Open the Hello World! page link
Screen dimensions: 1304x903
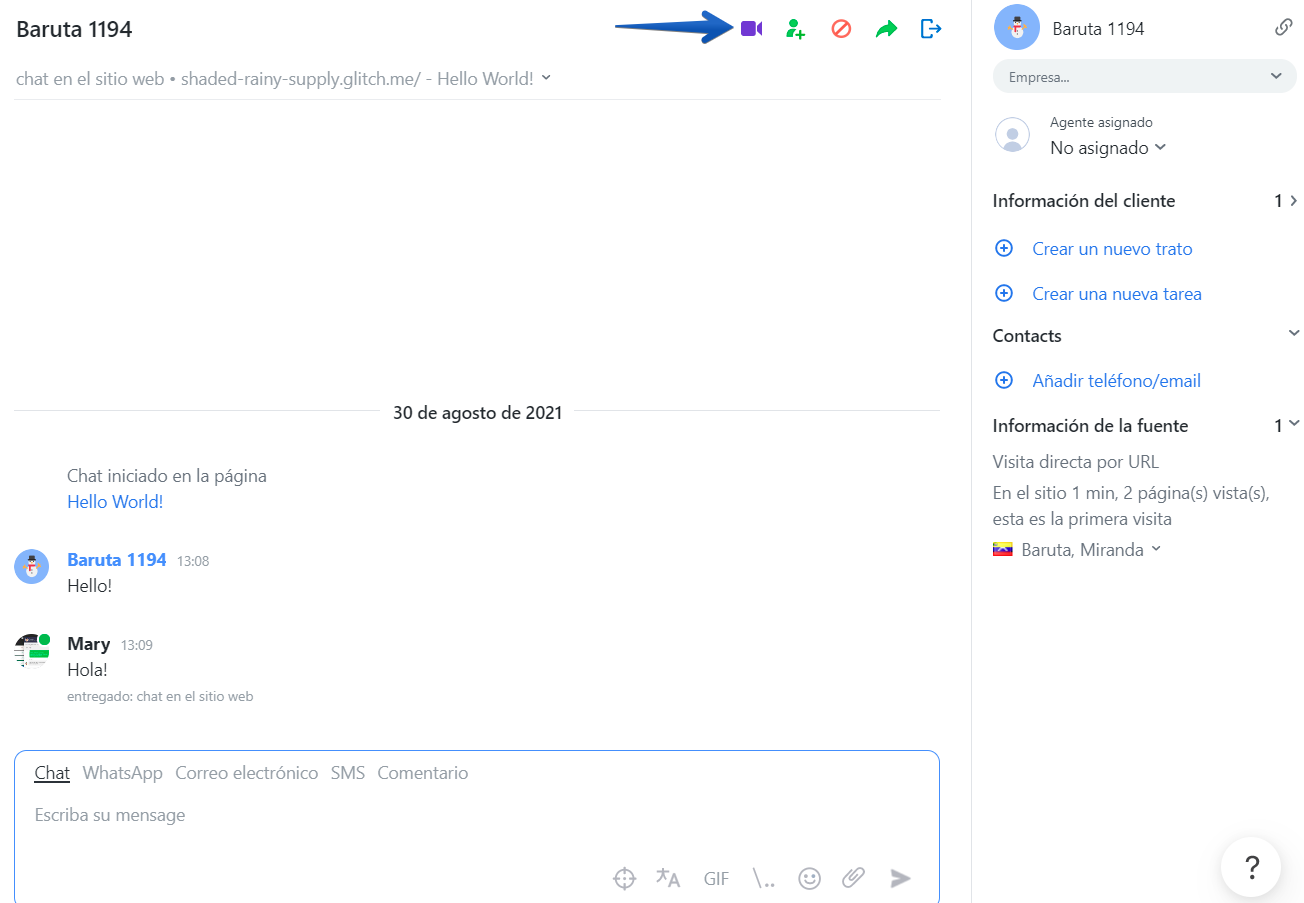pos(115,502)
